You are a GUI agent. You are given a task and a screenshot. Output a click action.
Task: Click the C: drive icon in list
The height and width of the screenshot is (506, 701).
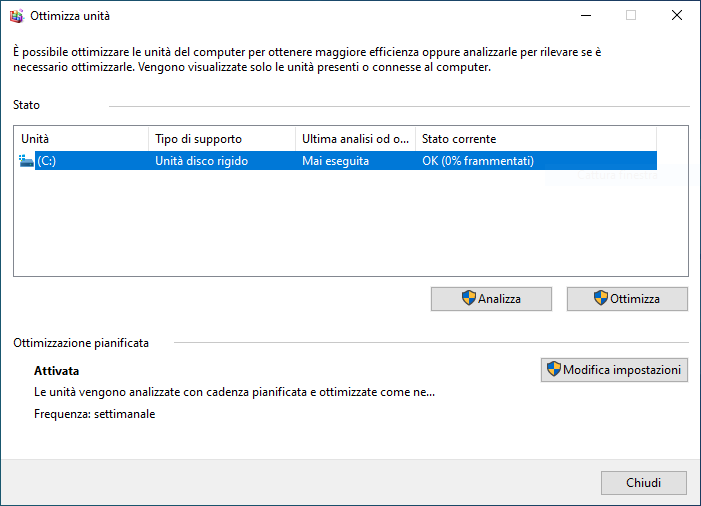click(27, 160)
